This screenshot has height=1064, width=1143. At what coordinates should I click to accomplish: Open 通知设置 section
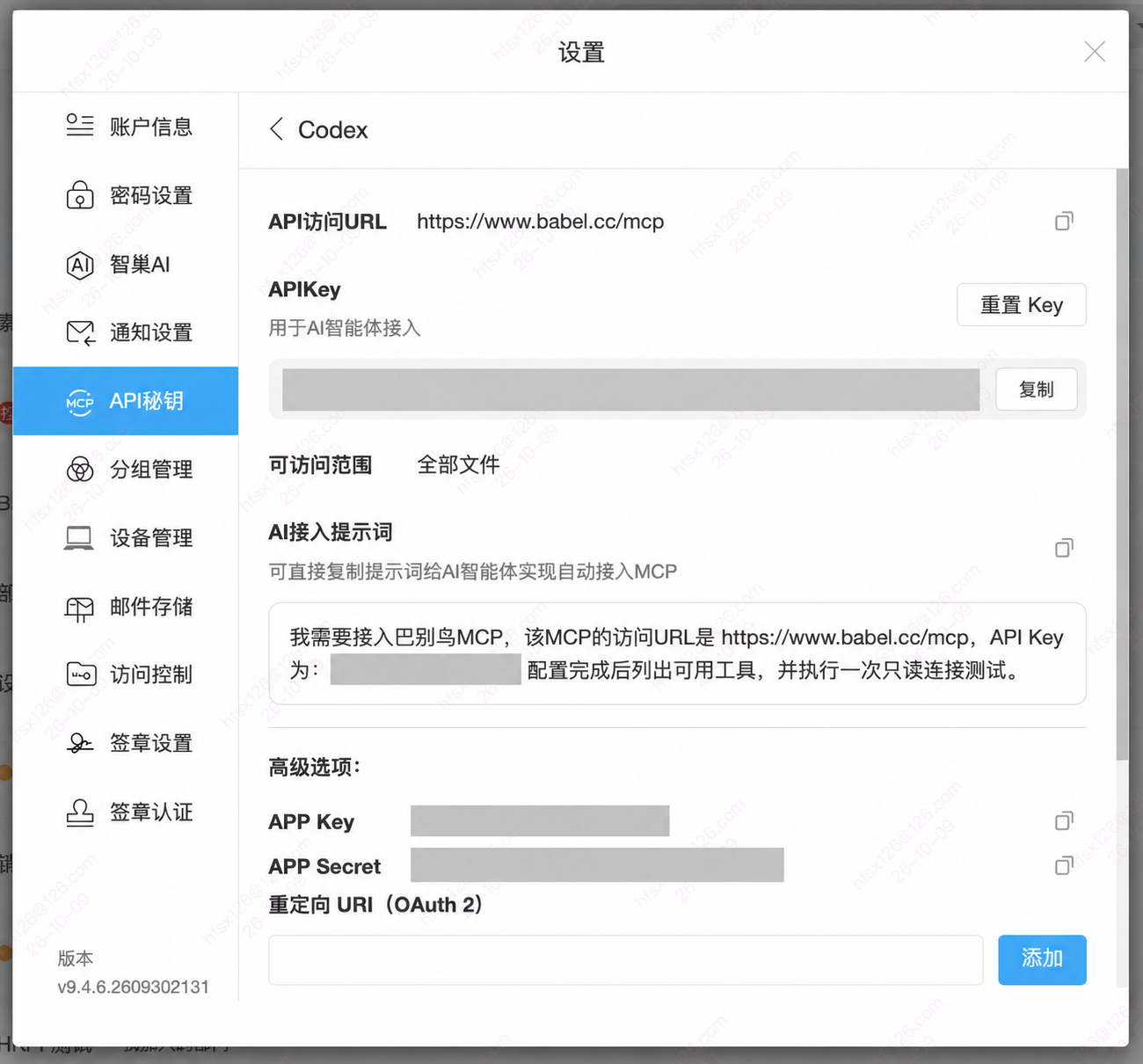pos(126,332)
